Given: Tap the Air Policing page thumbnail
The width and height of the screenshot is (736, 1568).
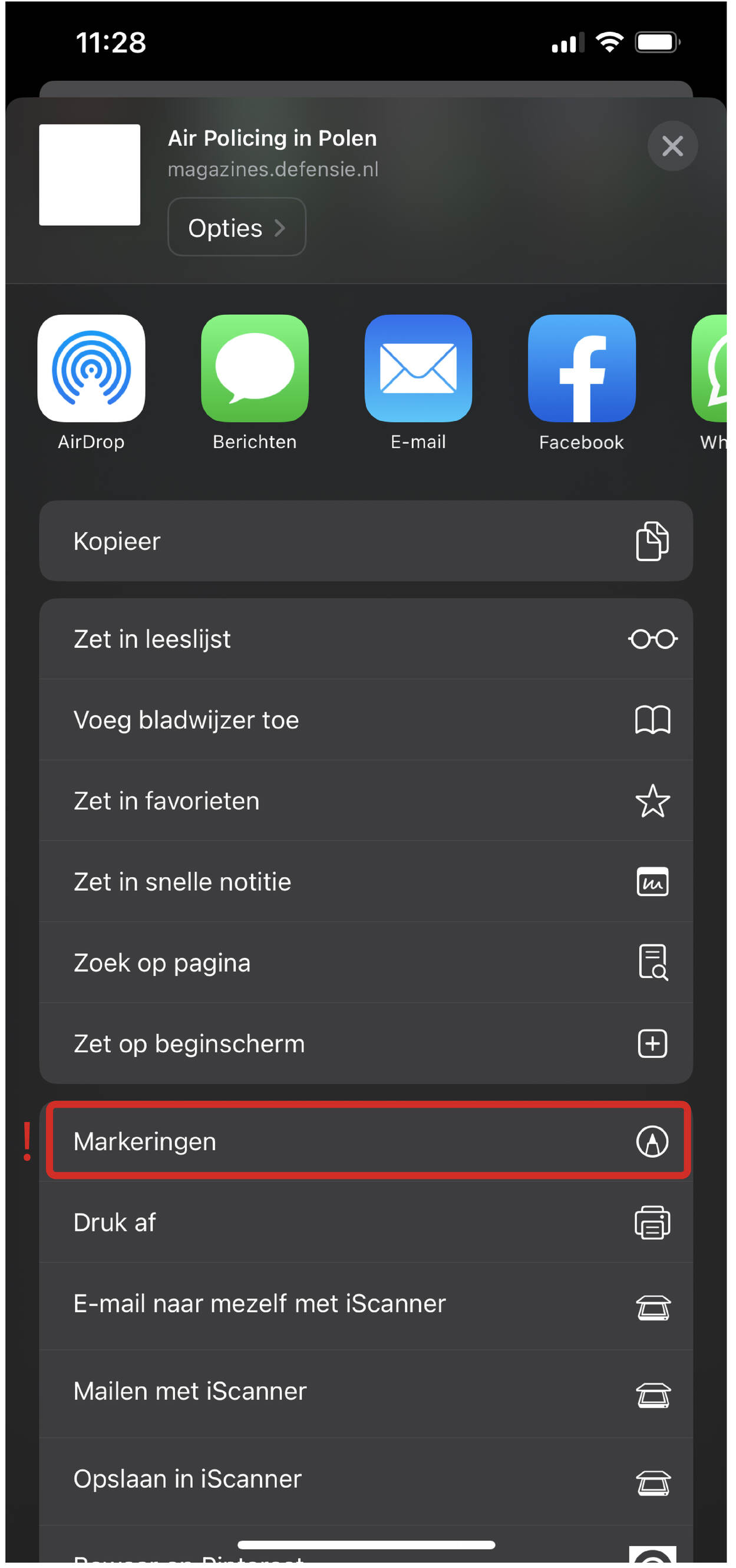Looking at the screenshot, I should coord(90,174).
